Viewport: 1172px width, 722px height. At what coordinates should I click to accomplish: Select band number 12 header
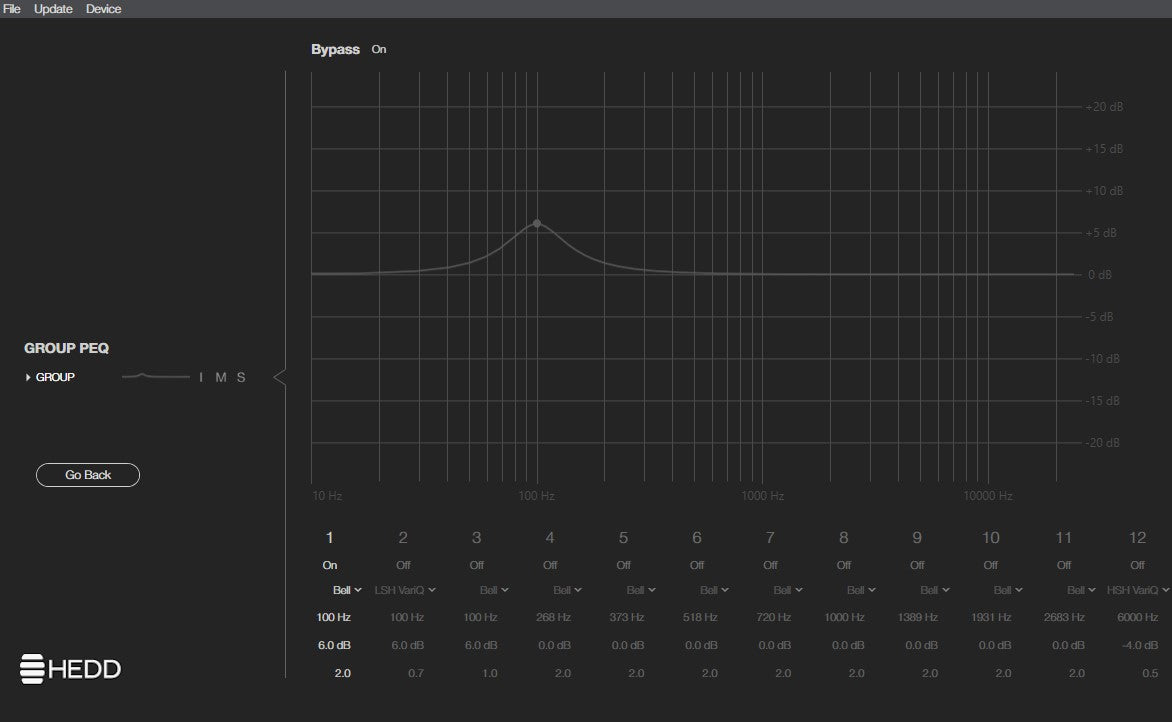[x=1137, y=537]
